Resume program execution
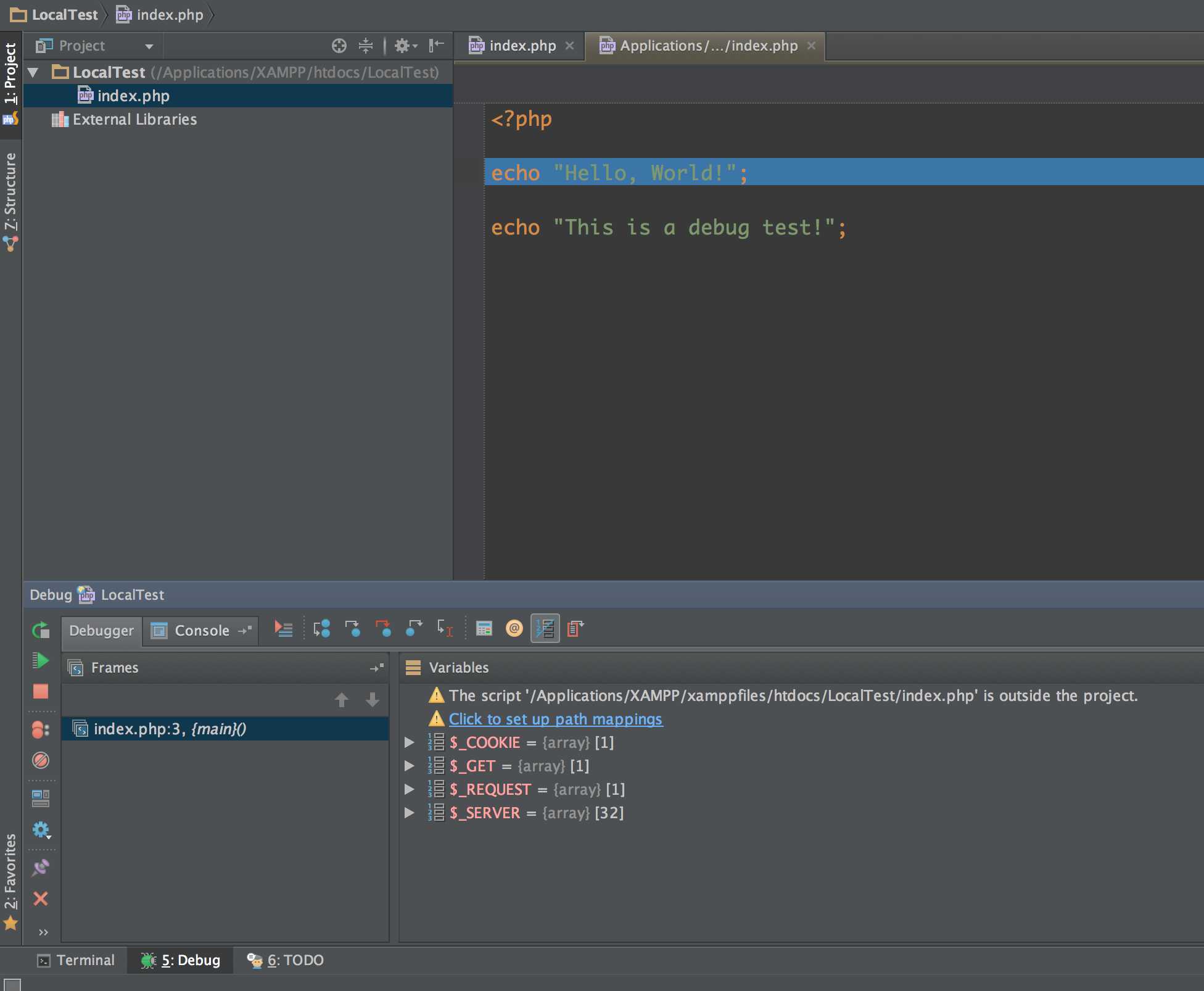This screenshot has width=1204, height=991. (x=41, y=660)
